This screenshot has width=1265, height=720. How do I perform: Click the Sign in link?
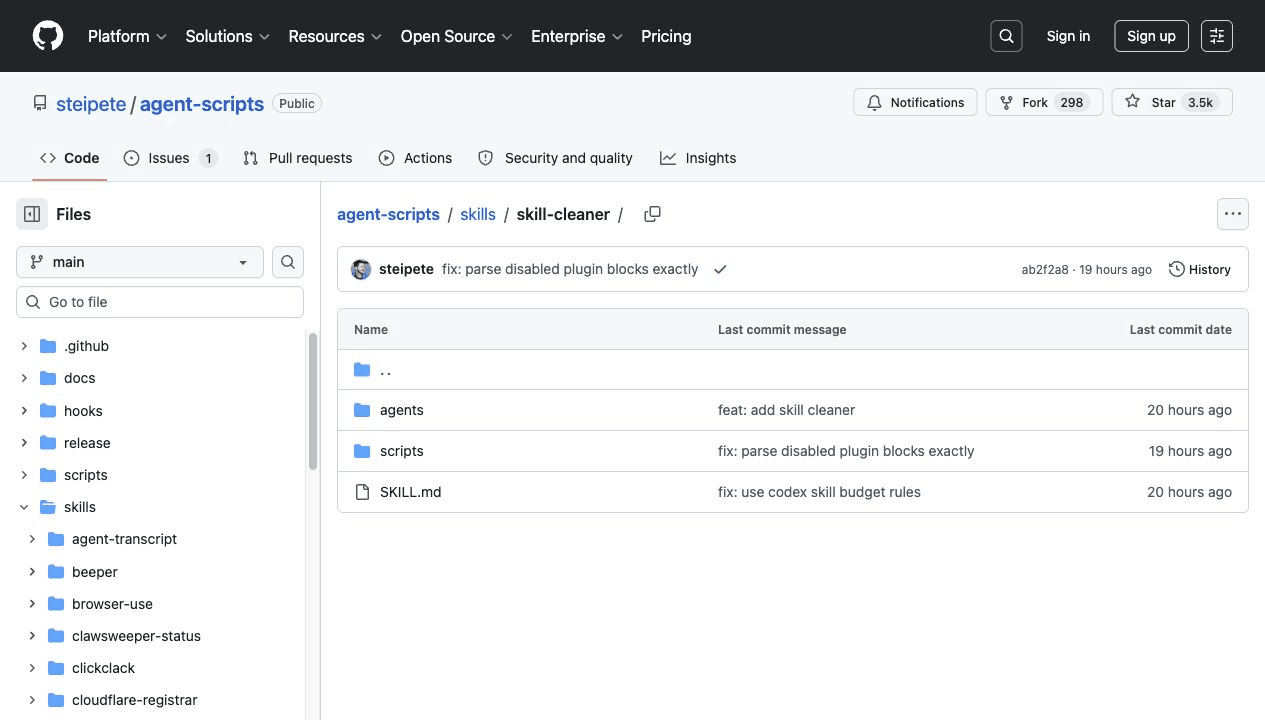coord(1068,36)
